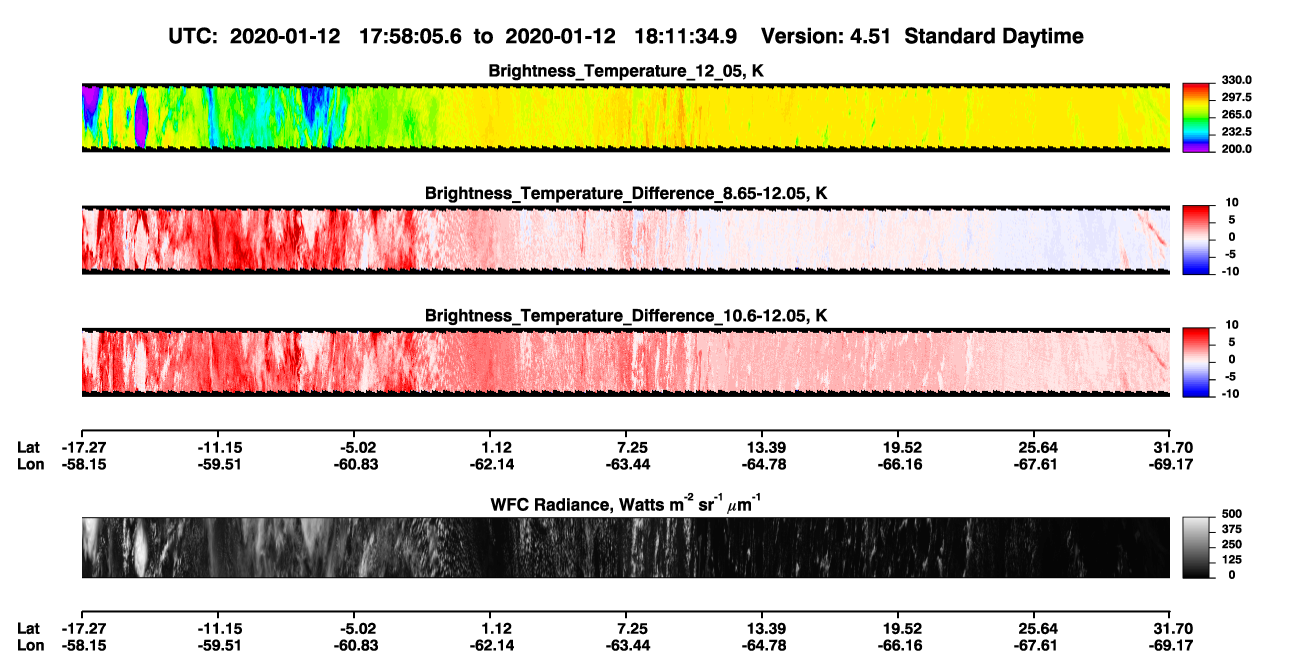This screenshot has height=667, width=1300.
Task: Click inside the 8.65-12.05 difference image strip
Action: coord(626,239)
